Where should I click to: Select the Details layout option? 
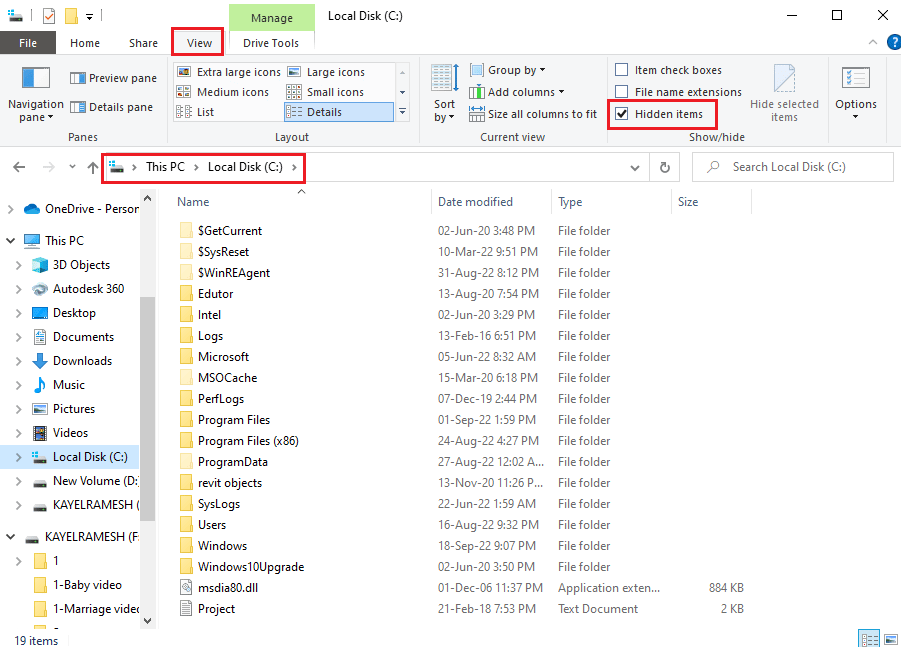338,112
